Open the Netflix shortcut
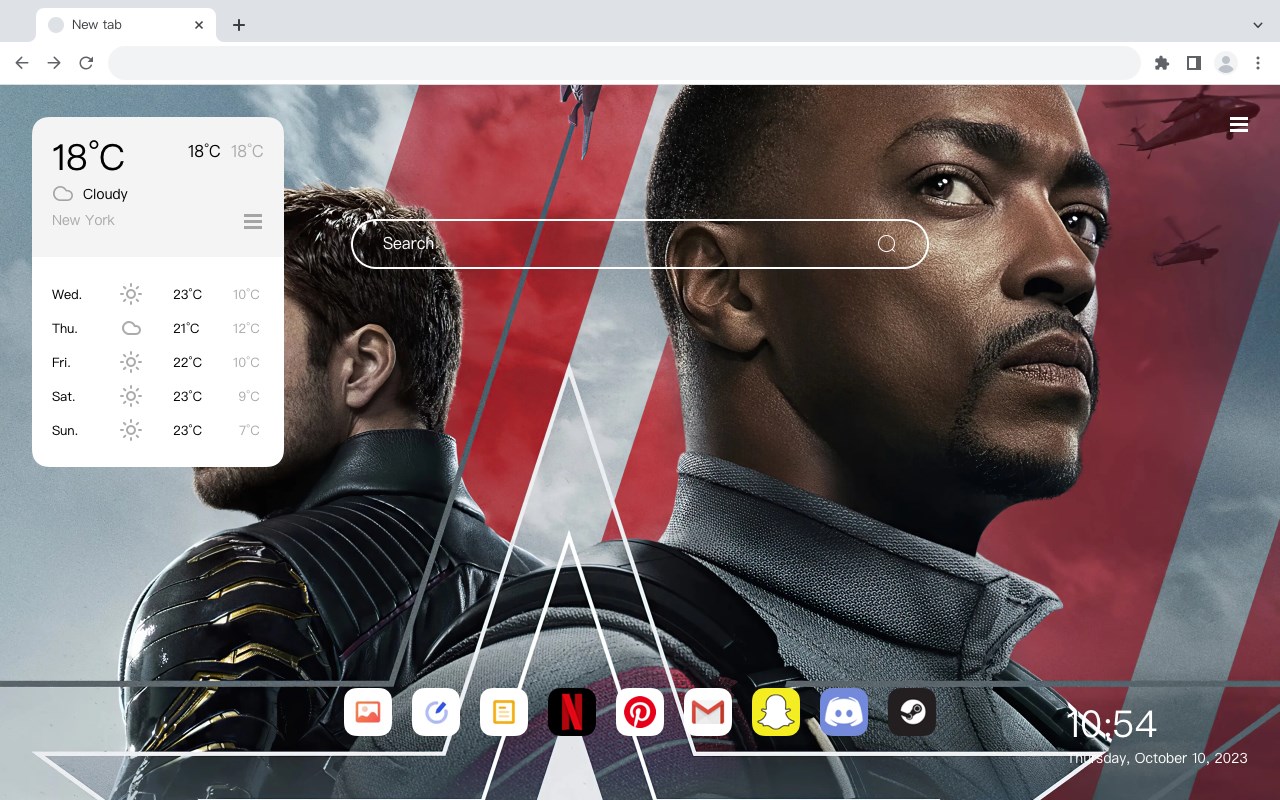Viewport: 1280px width, 800px height. (572, 712)
